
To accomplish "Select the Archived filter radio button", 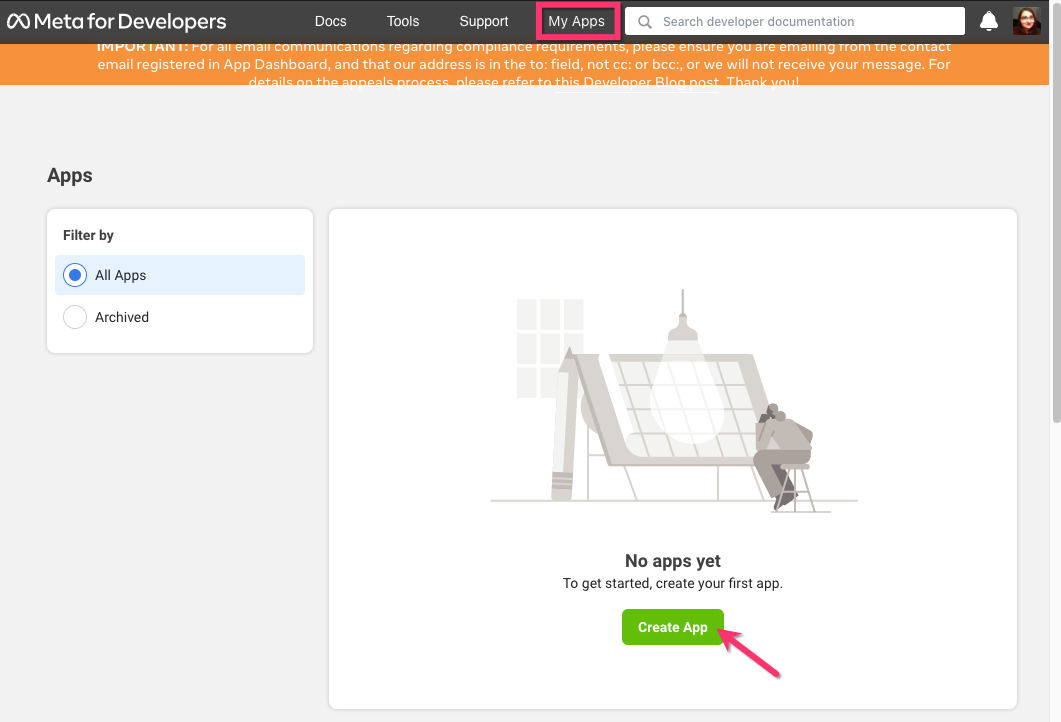I will coord(74,317).
